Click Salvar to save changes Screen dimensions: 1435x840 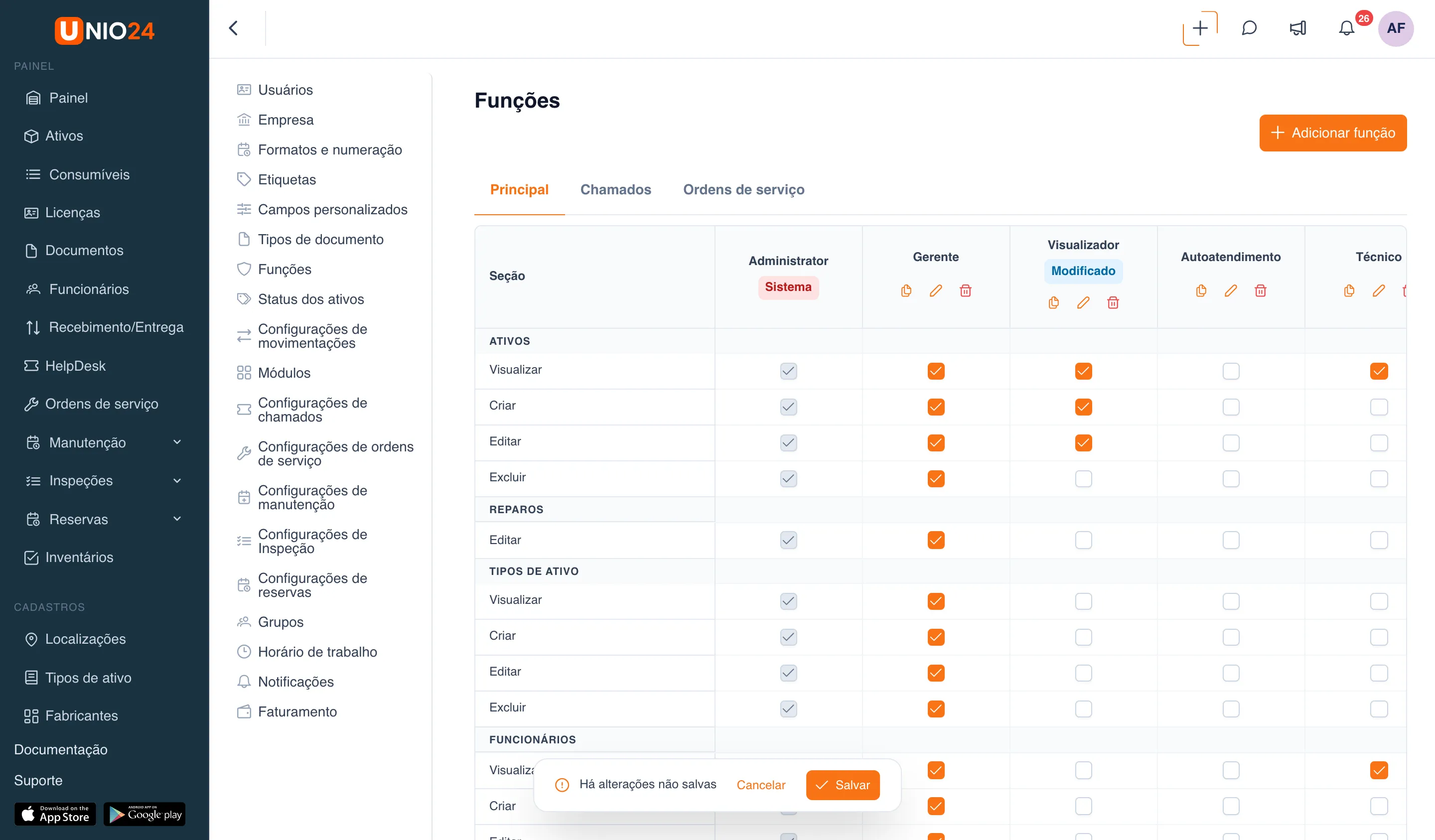point(842,785)
